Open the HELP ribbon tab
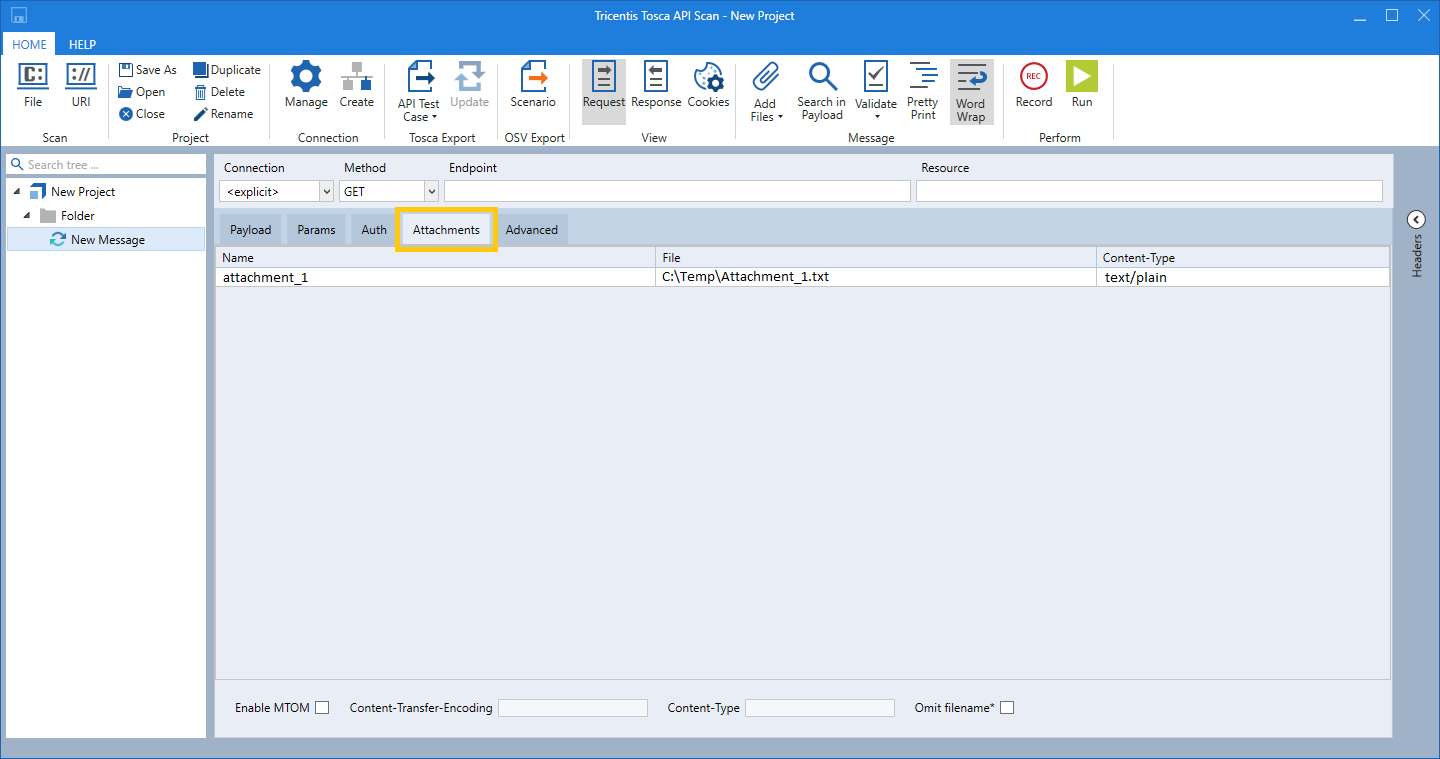The height and width of the screenshot is (759, 1440). [x=82, y=45]
